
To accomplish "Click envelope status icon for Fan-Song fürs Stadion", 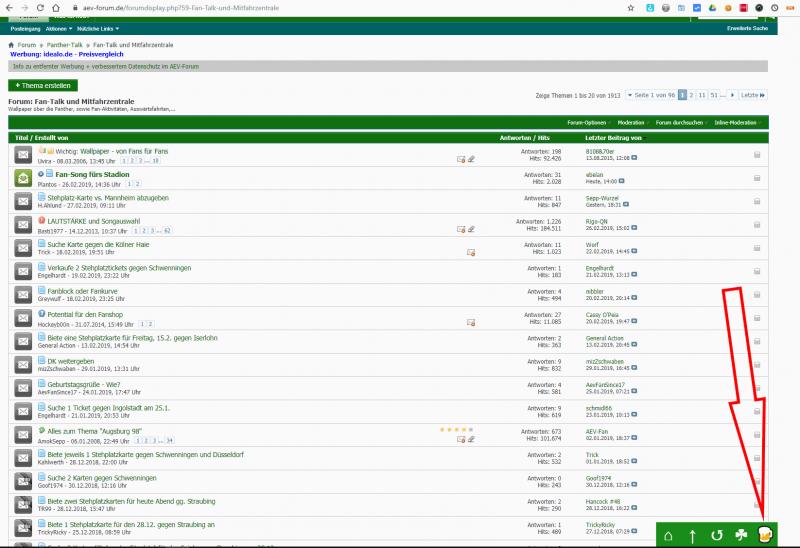I will coord(23,177).
